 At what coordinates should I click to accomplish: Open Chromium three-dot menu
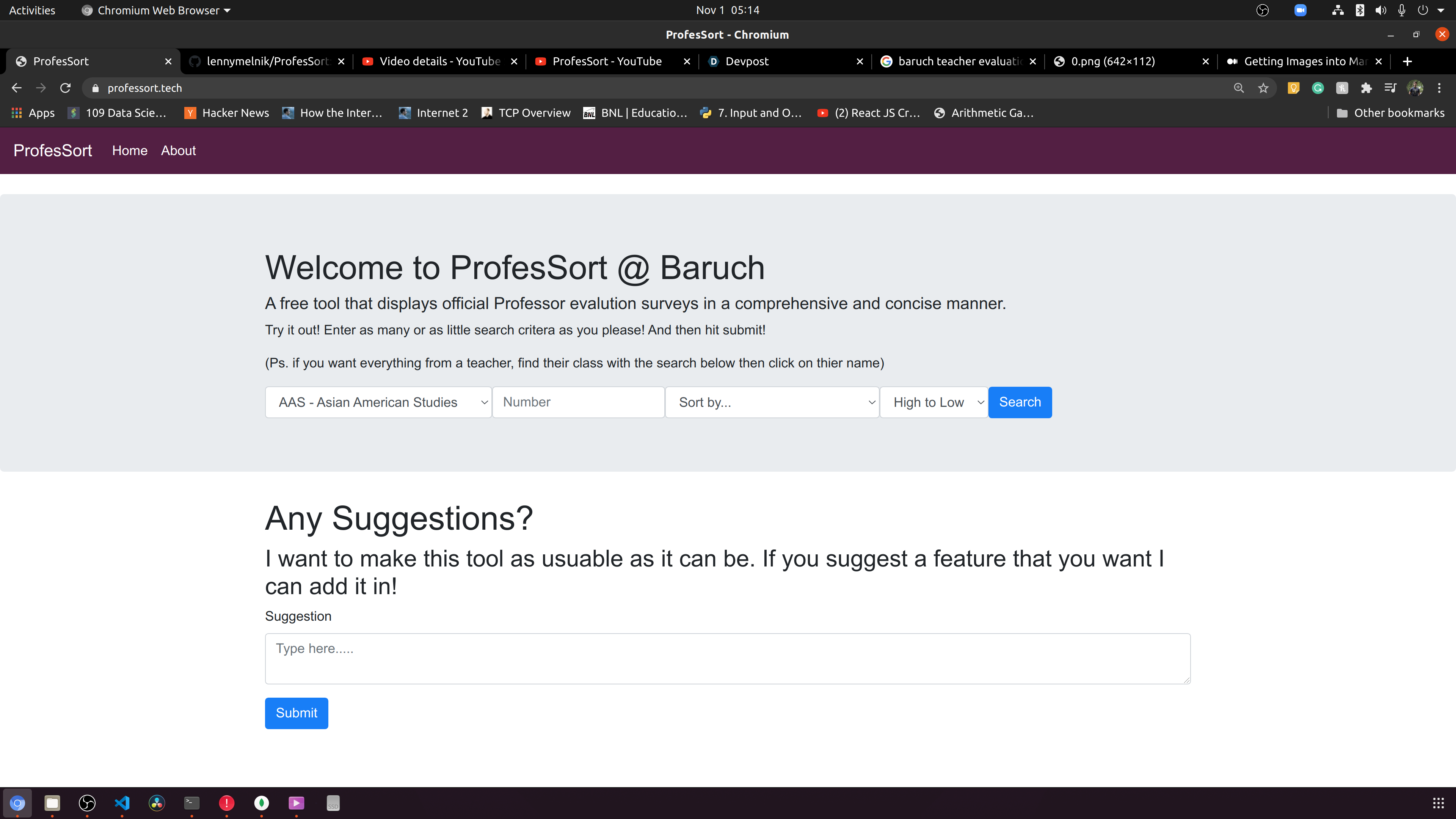click(1439, 88)
